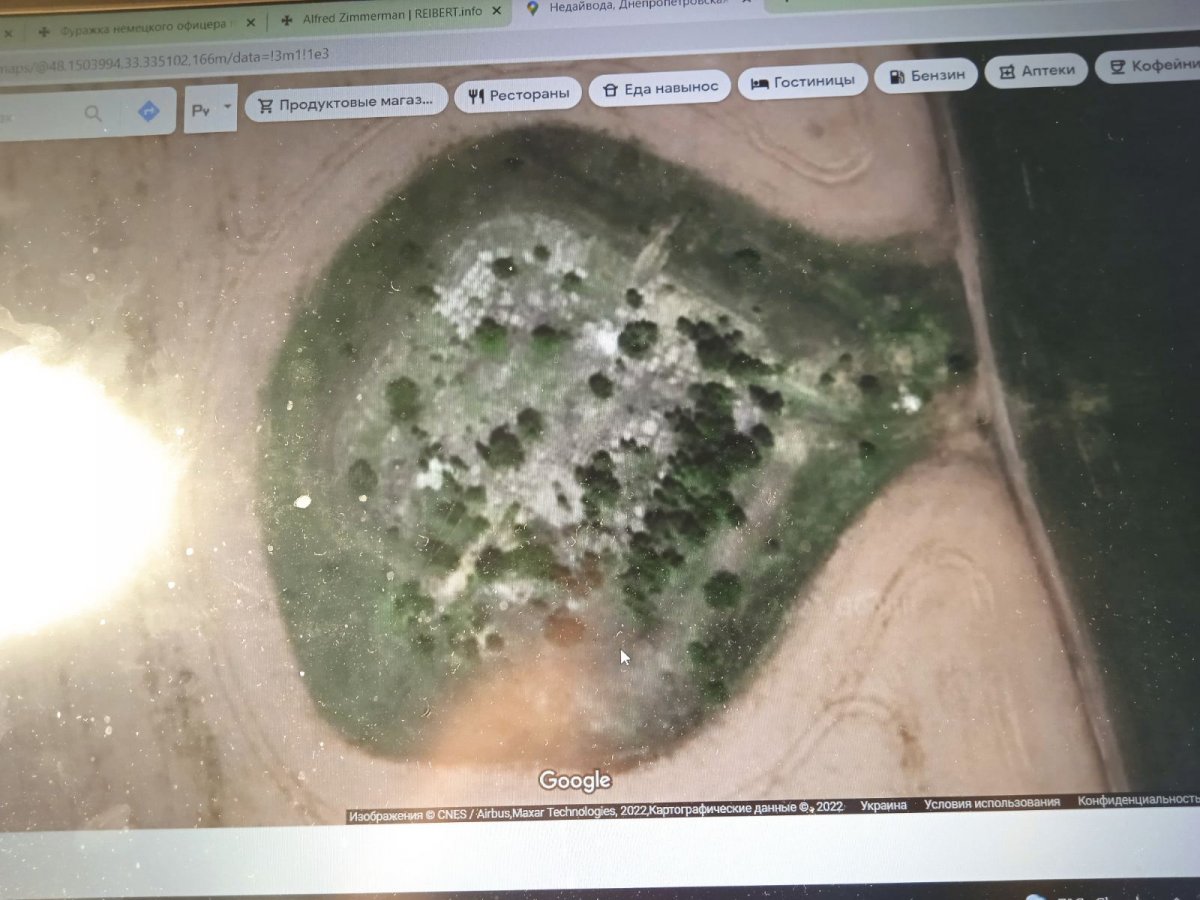Select the Бензин filter chip
This screenshot has height=900, width=1200.
click(x=927, y=75)
